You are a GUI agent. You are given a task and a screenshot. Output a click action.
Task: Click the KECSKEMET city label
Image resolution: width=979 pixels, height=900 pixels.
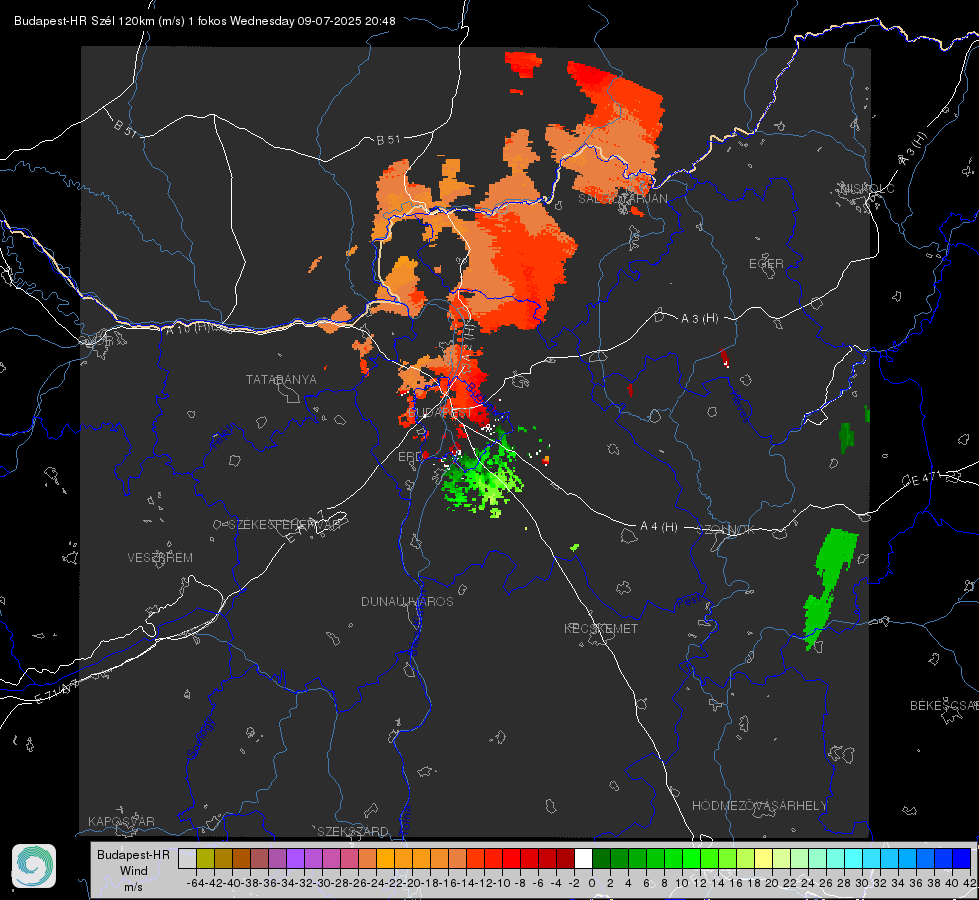click(x=601, y=628)
